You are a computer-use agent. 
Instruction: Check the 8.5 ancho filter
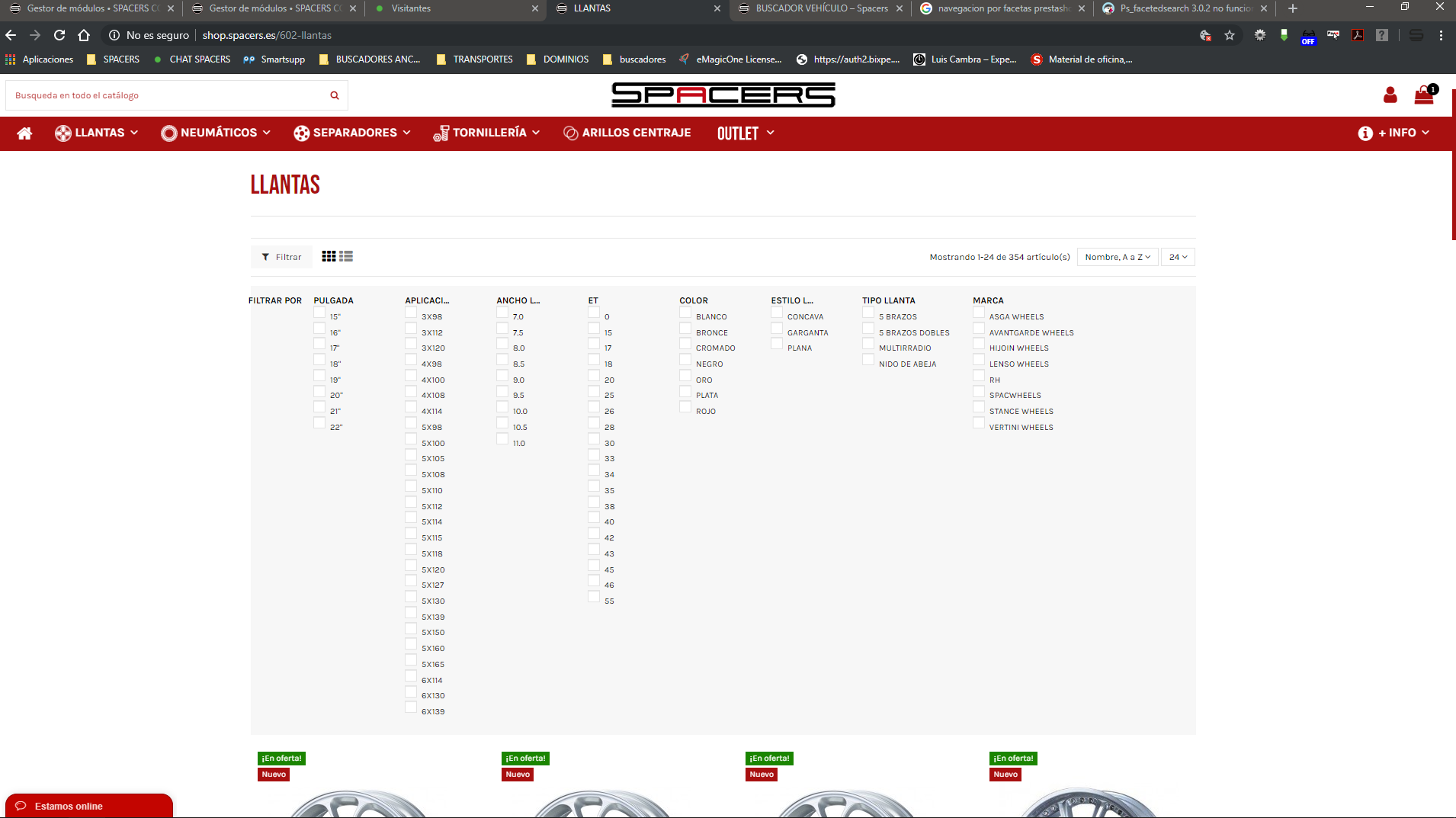(502, 361)
